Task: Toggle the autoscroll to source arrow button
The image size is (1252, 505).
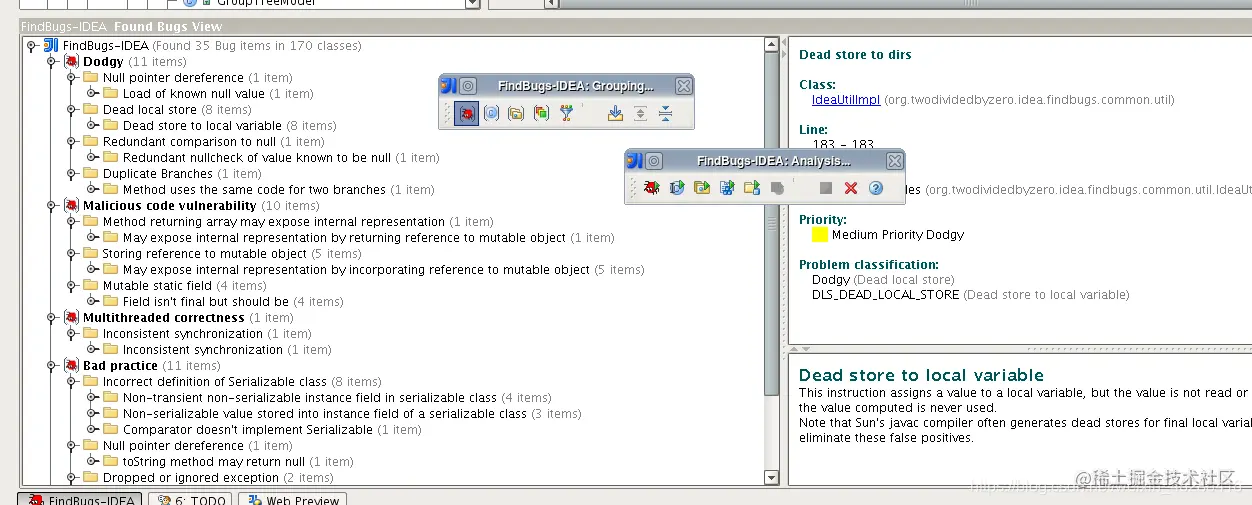Action: pos(615,113)
